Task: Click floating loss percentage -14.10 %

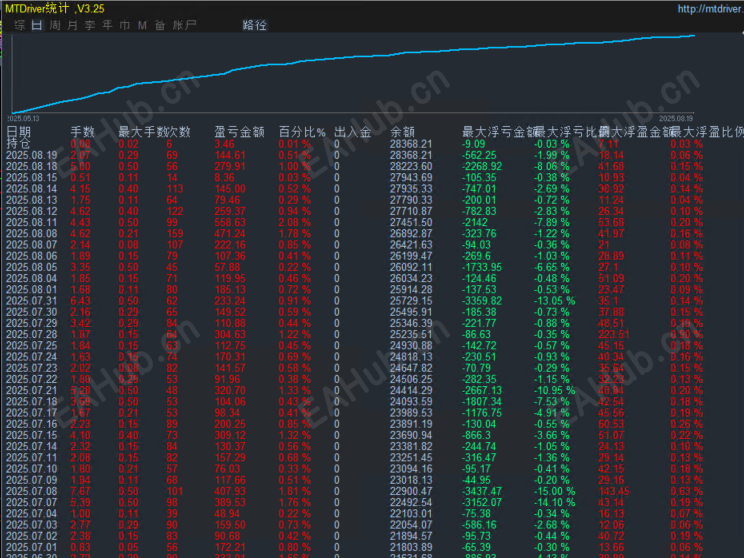Action: (x=554, y=502)
